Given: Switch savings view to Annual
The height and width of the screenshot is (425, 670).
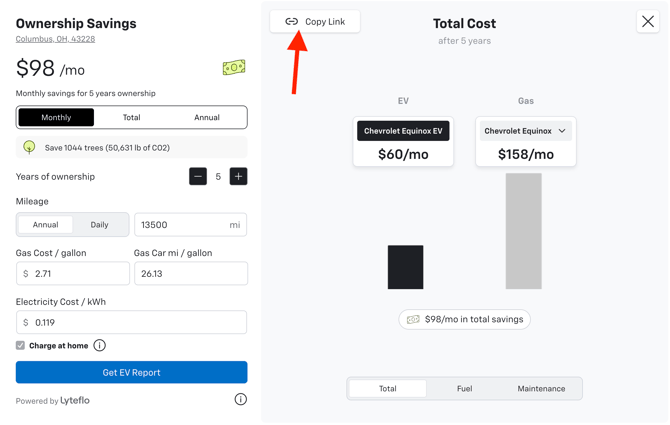Looking at the screenshot, I should (x=207, y=117).
